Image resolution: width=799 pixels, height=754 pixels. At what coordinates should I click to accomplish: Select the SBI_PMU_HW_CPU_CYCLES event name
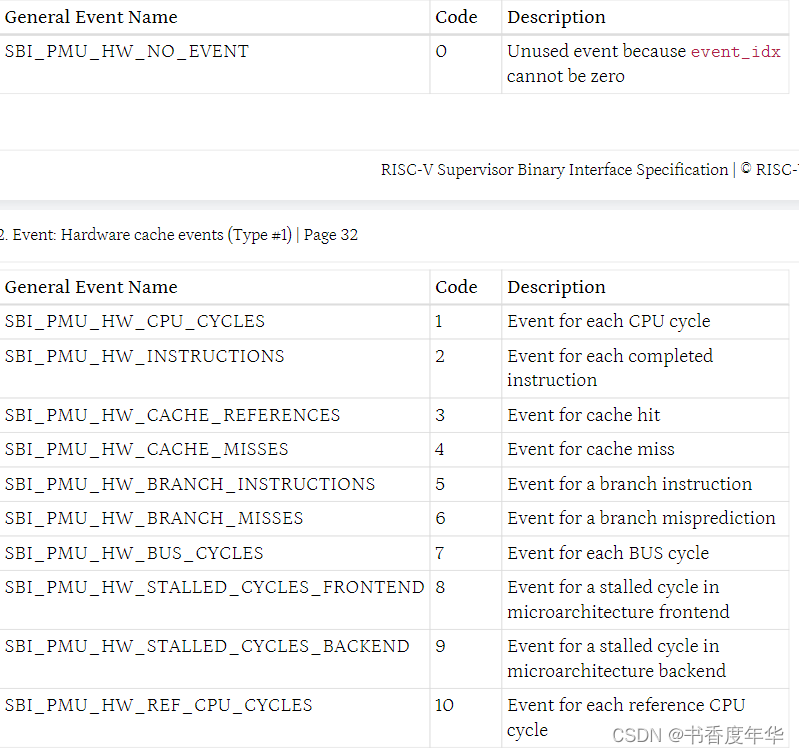click(x=135, y=322)
